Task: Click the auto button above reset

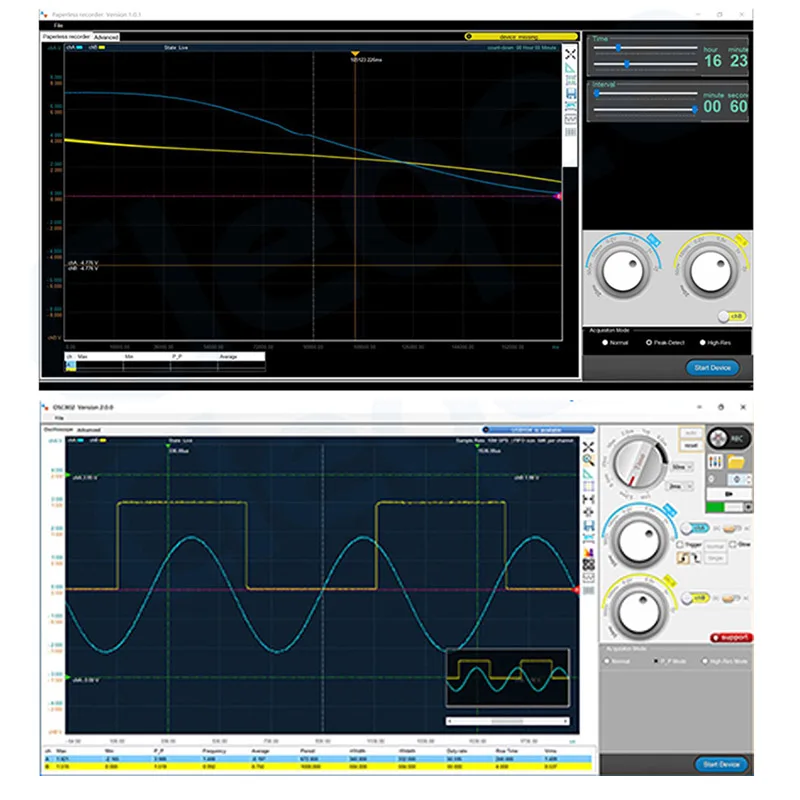Action: tap(691, 433)
